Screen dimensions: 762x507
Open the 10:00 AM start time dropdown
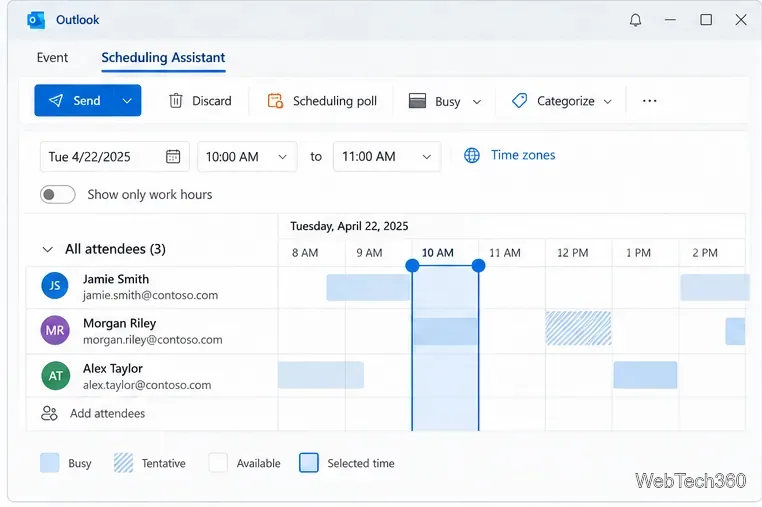pos(247,157)
